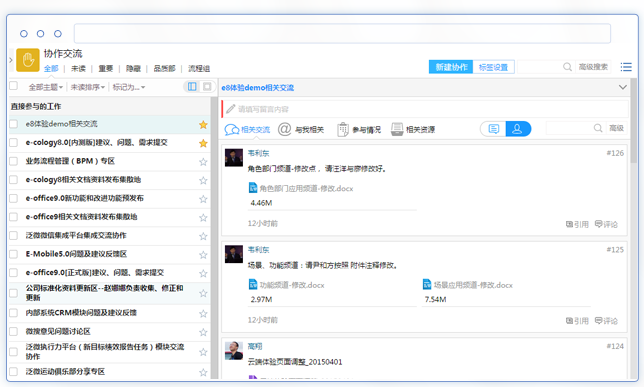This screenshot has height=387, width=644.
Task: Star the e-office9.0新功能和改进功能预发布 topic
Action: pos(203,199)
